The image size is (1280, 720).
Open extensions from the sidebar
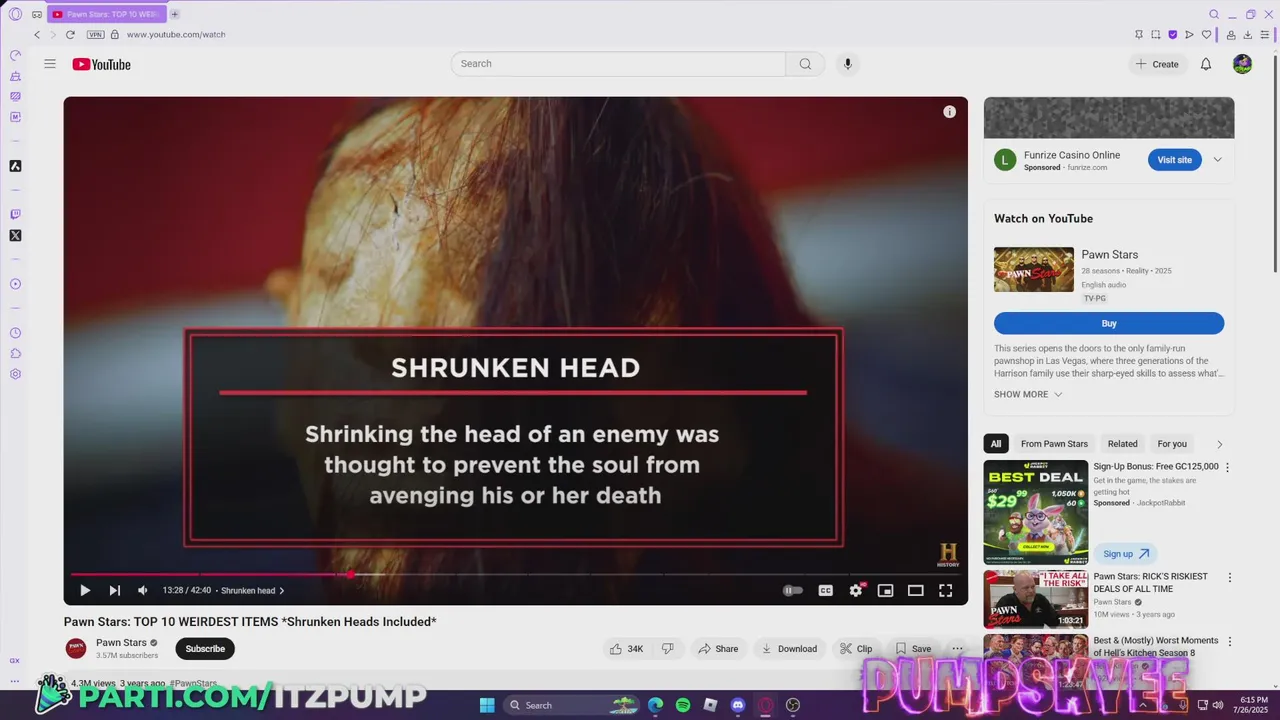15,354
